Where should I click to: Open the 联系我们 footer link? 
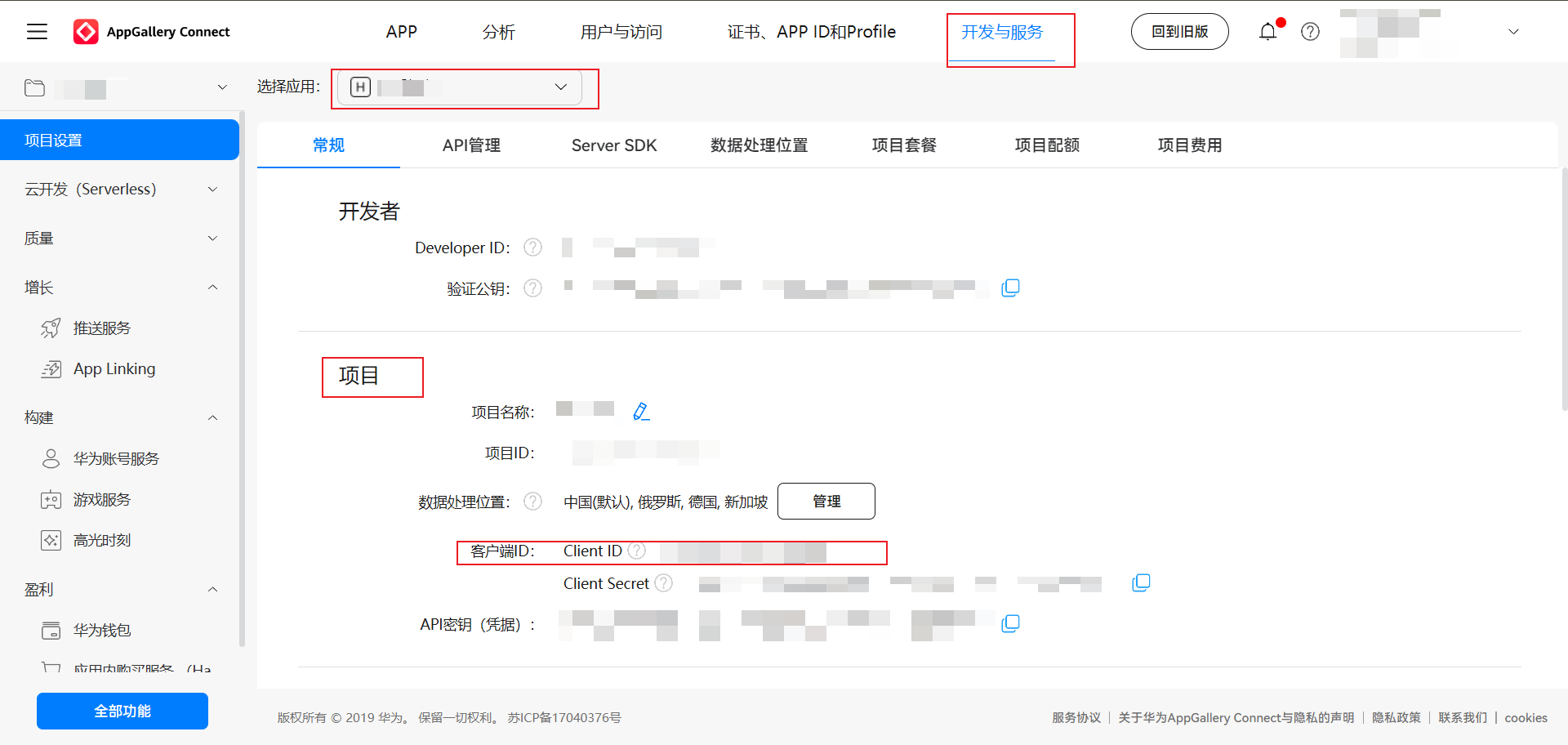point(1463,717)
